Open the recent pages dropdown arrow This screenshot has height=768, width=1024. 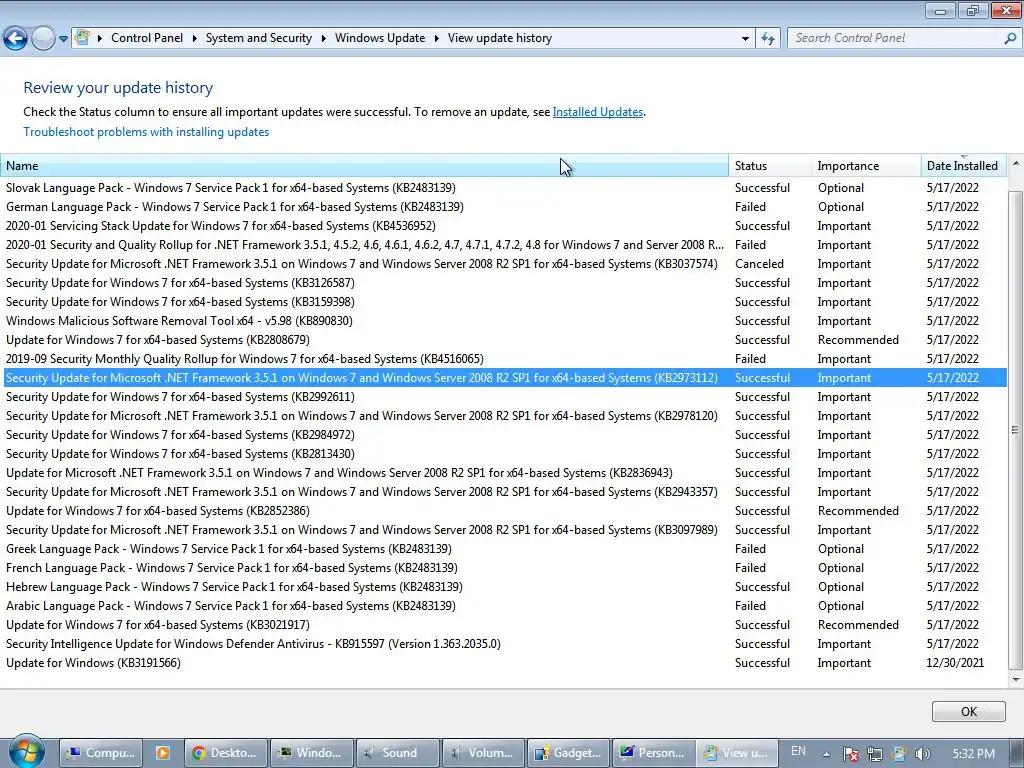[63, 39]
